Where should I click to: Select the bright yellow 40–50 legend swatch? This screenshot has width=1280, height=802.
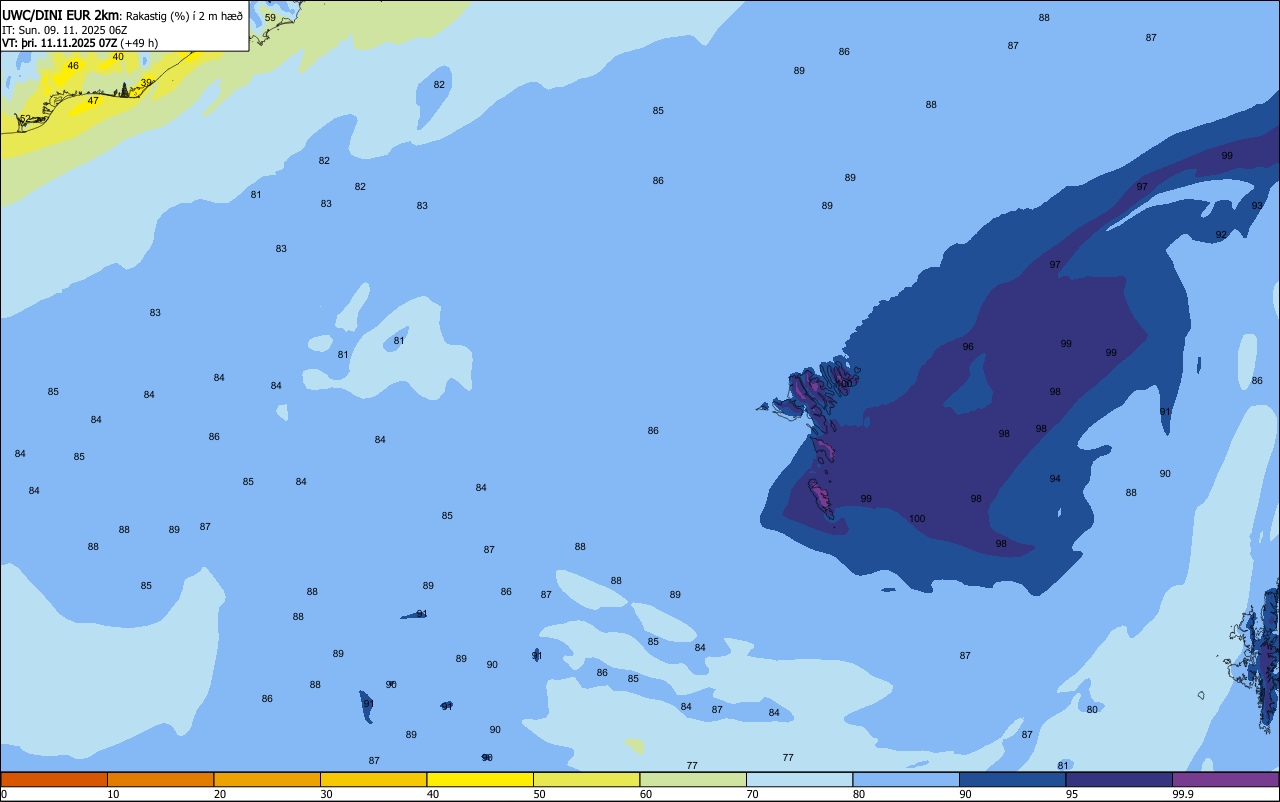pyautogui.click(x=480, y=779)
